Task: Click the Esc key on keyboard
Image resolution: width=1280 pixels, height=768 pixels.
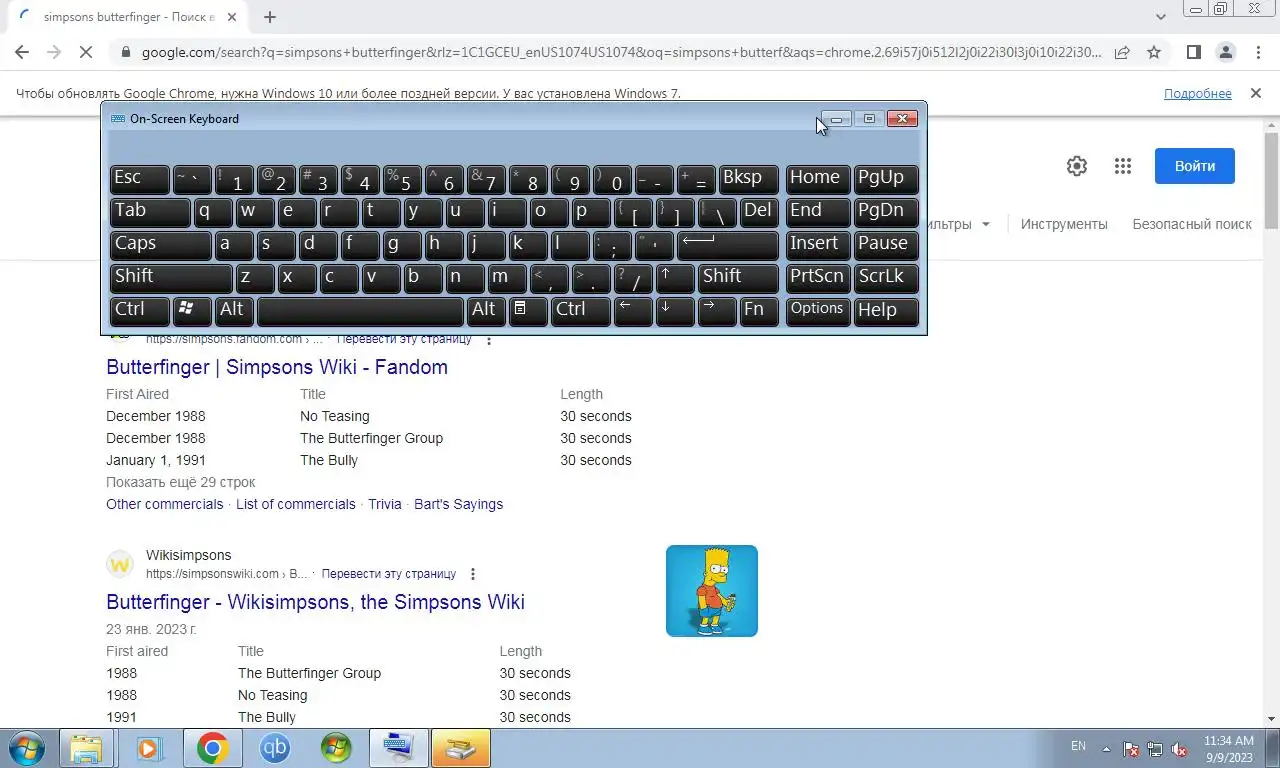Action: (x=139, y=178)
